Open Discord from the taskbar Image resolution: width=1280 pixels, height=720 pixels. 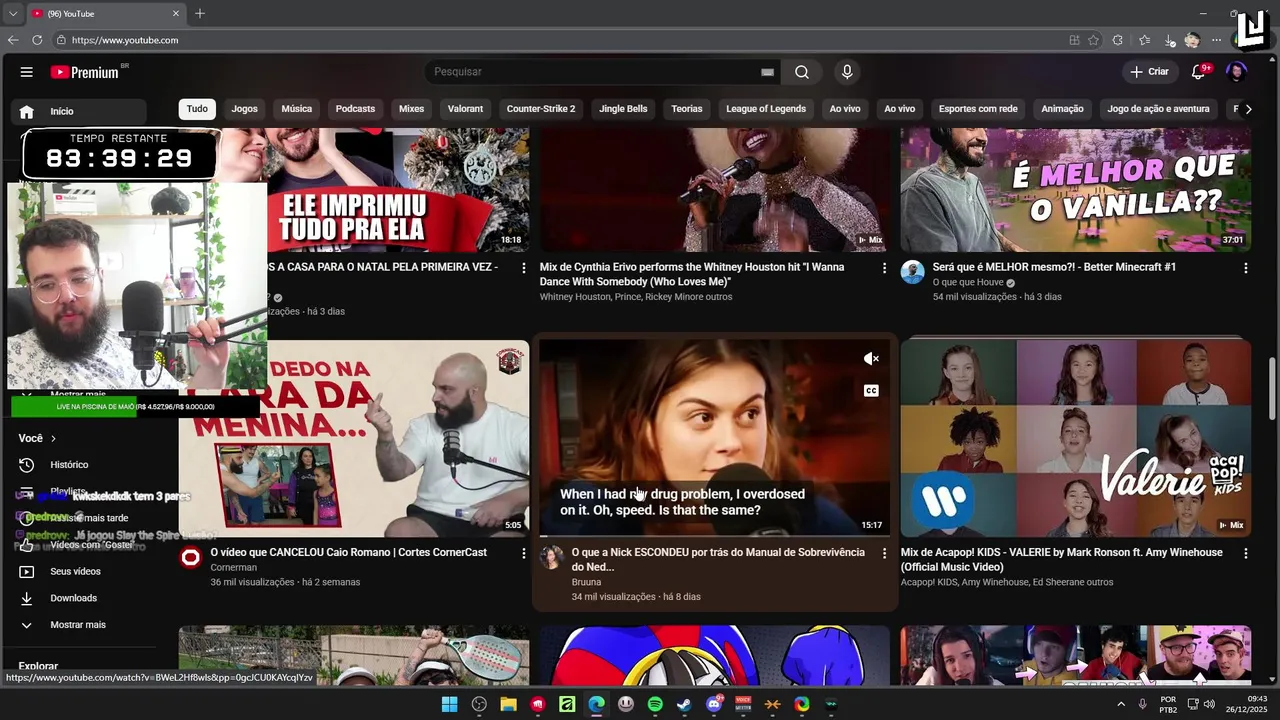pos(714,704)
